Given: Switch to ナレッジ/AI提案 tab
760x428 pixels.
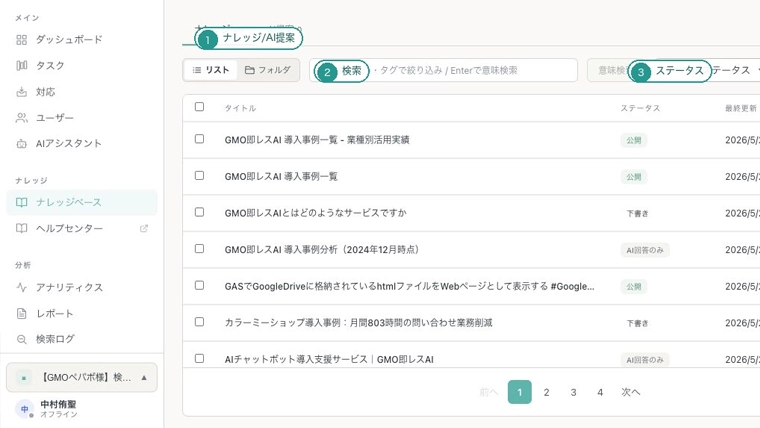Looking at the screenshot, I should 248,38.
